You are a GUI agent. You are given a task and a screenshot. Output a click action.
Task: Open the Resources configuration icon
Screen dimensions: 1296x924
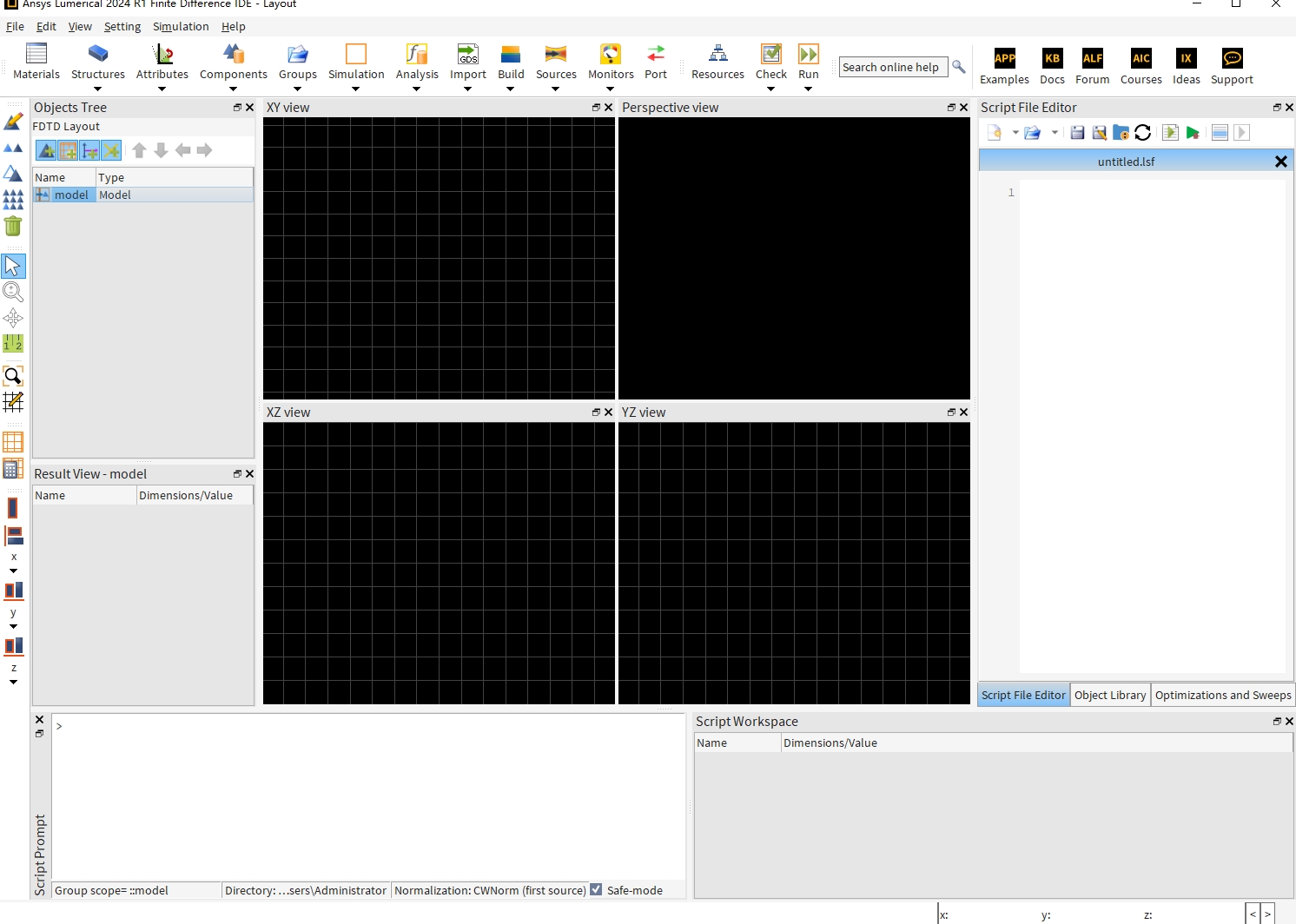pyautogui.click(x=717, y=55)
